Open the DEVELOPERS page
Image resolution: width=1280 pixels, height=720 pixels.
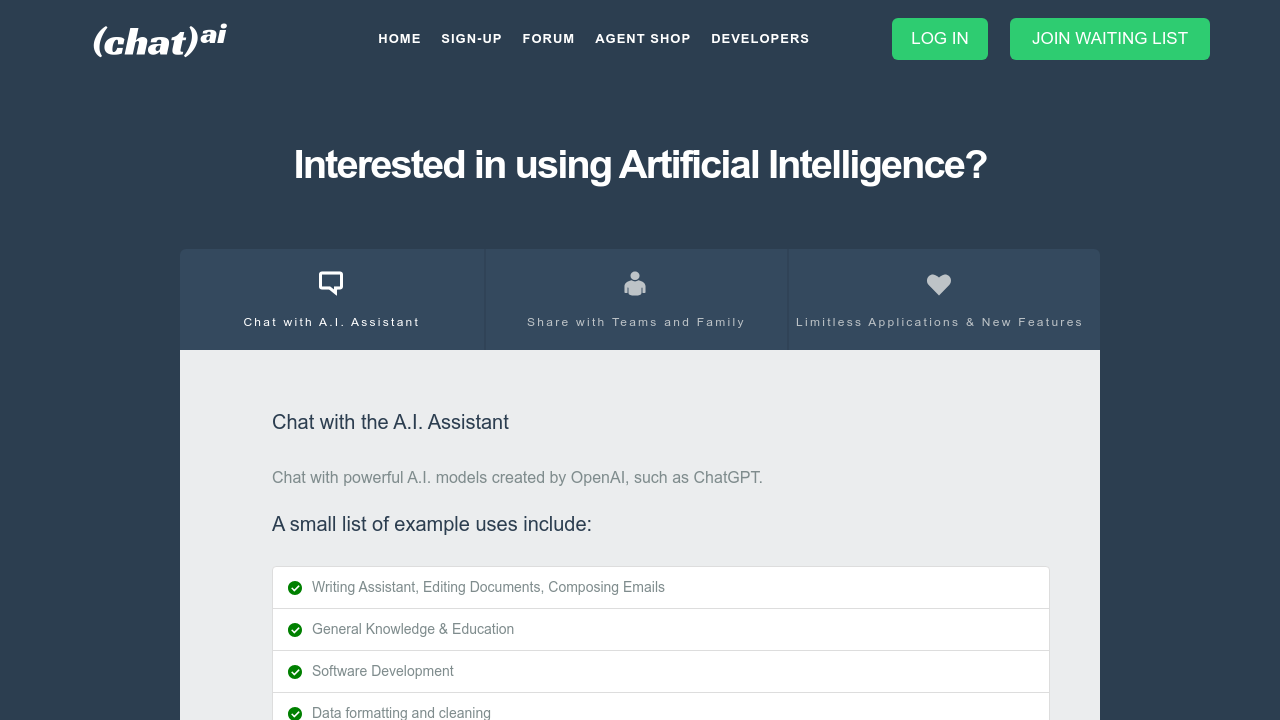click(x=760, y=39)
